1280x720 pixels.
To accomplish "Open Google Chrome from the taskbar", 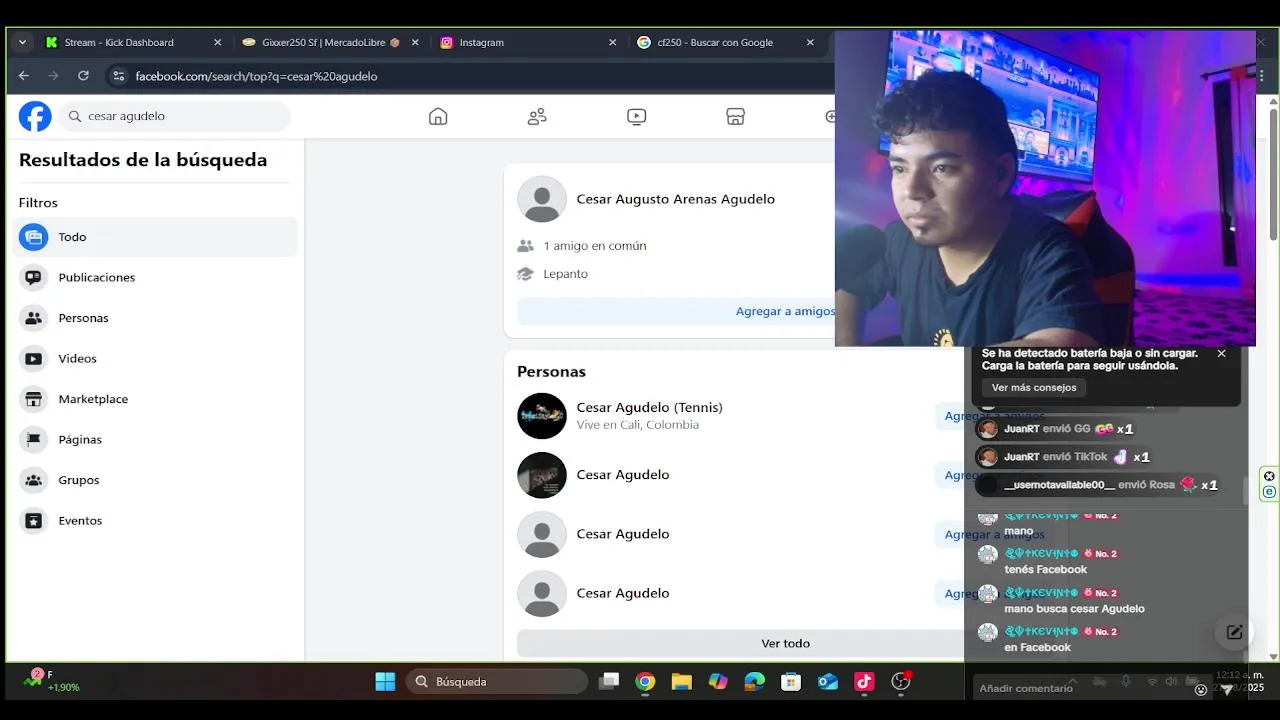I will click(645, 682).
